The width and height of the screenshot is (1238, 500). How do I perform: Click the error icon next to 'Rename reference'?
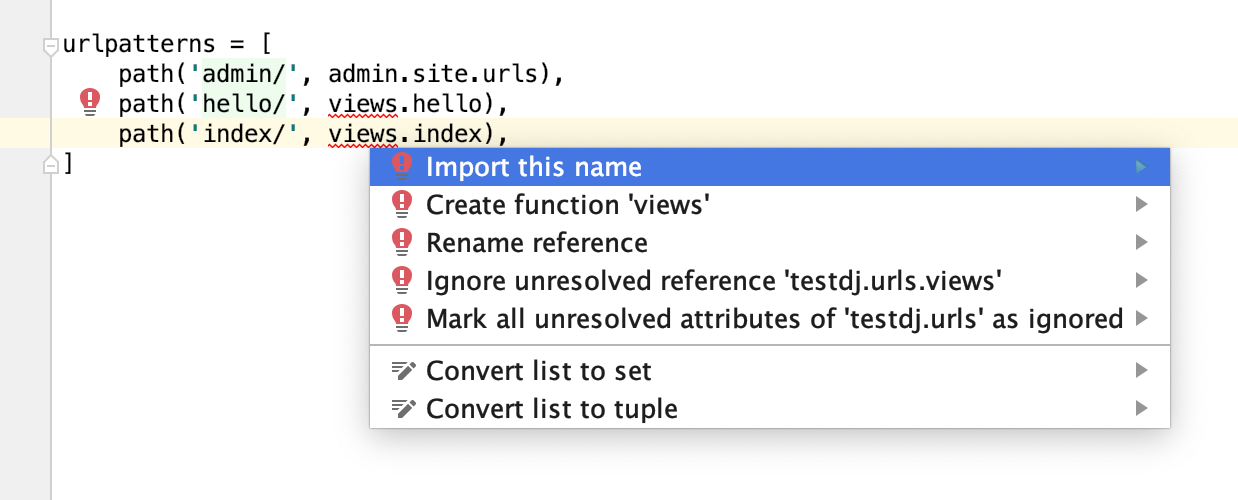click(402, 243)
